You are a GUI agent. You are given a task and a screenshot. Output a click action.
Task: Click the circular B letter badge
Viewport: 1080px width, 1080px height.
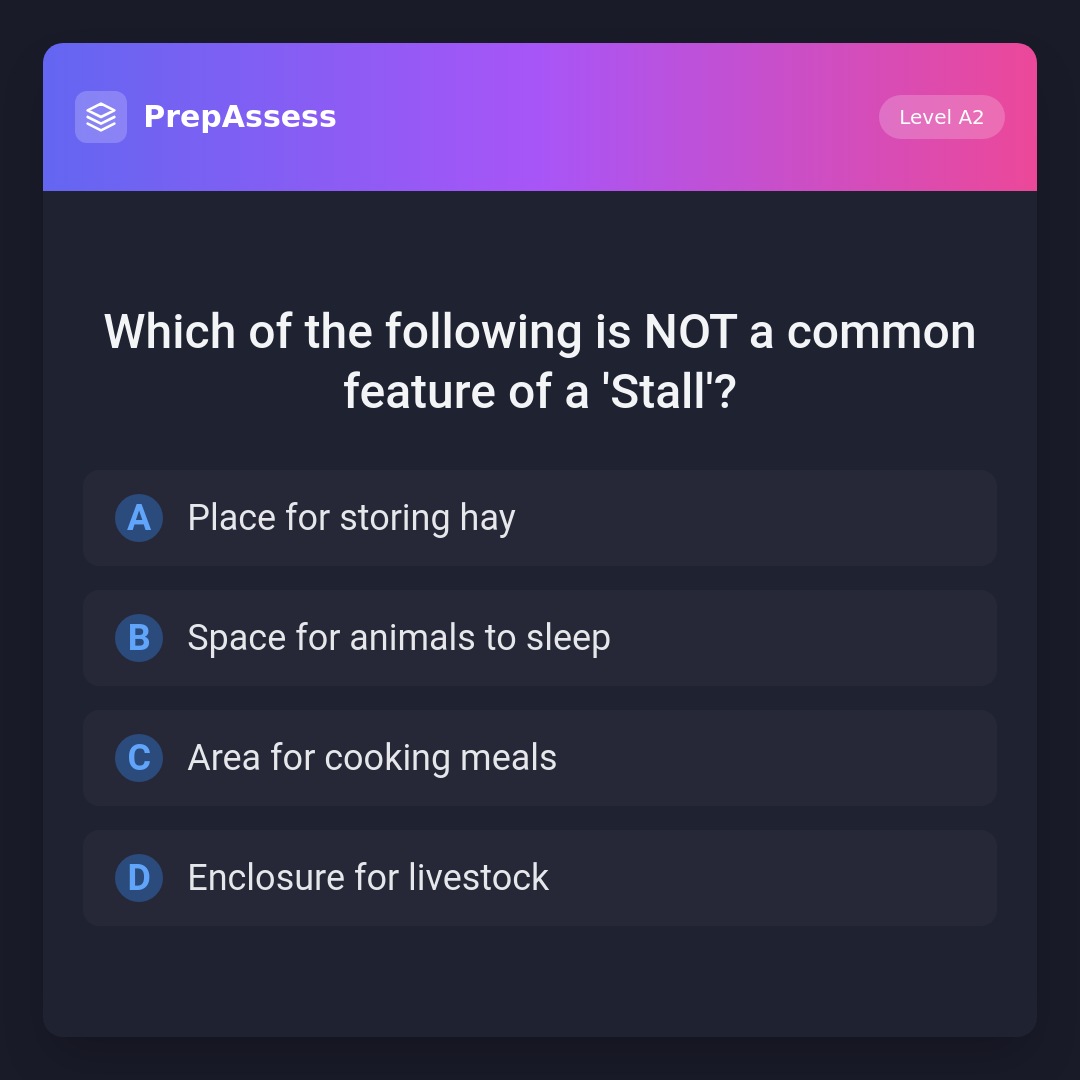(x=139, y=638)
